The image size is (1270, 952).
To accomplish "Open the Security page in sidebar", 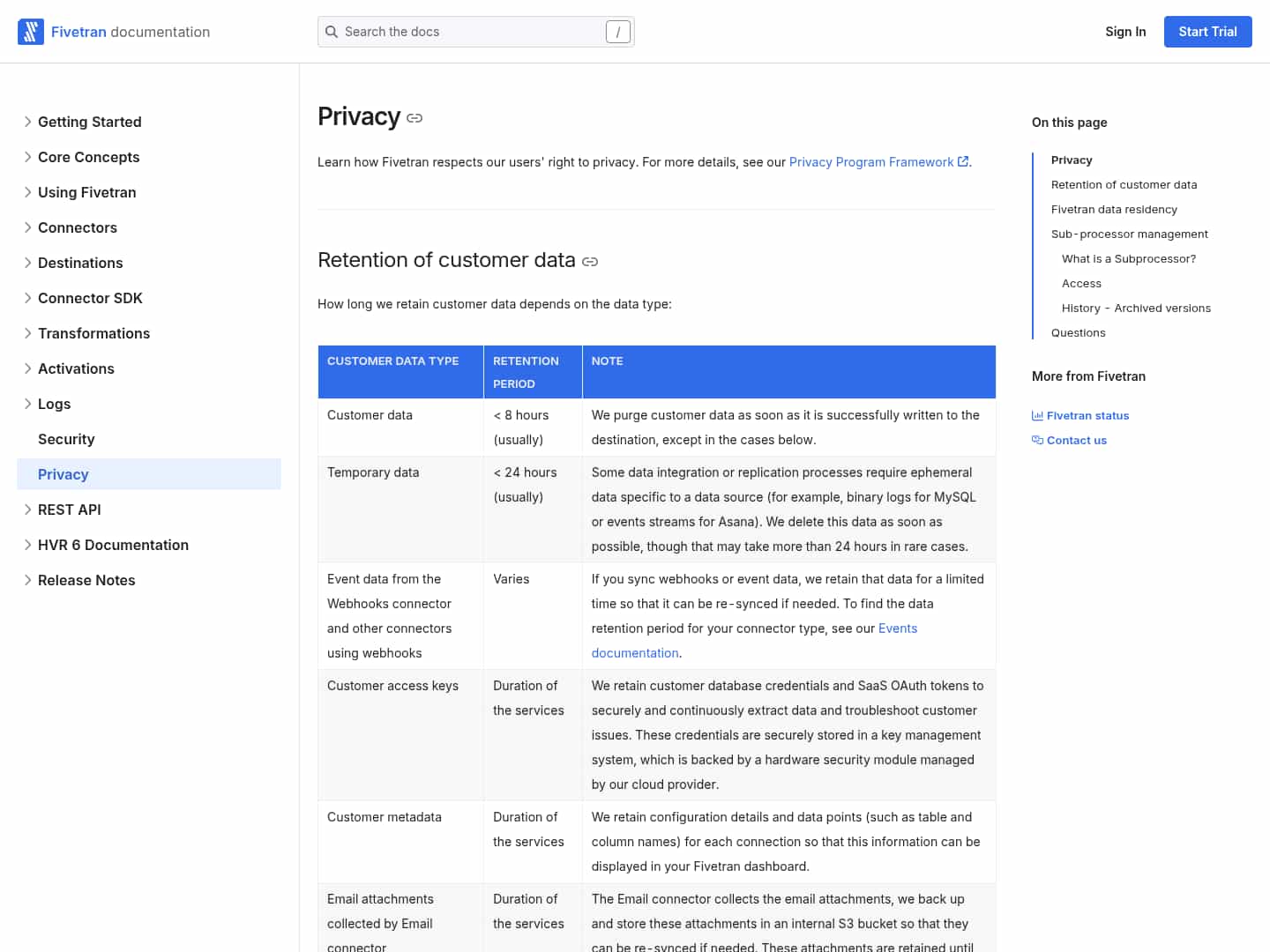I will [66, 439].
